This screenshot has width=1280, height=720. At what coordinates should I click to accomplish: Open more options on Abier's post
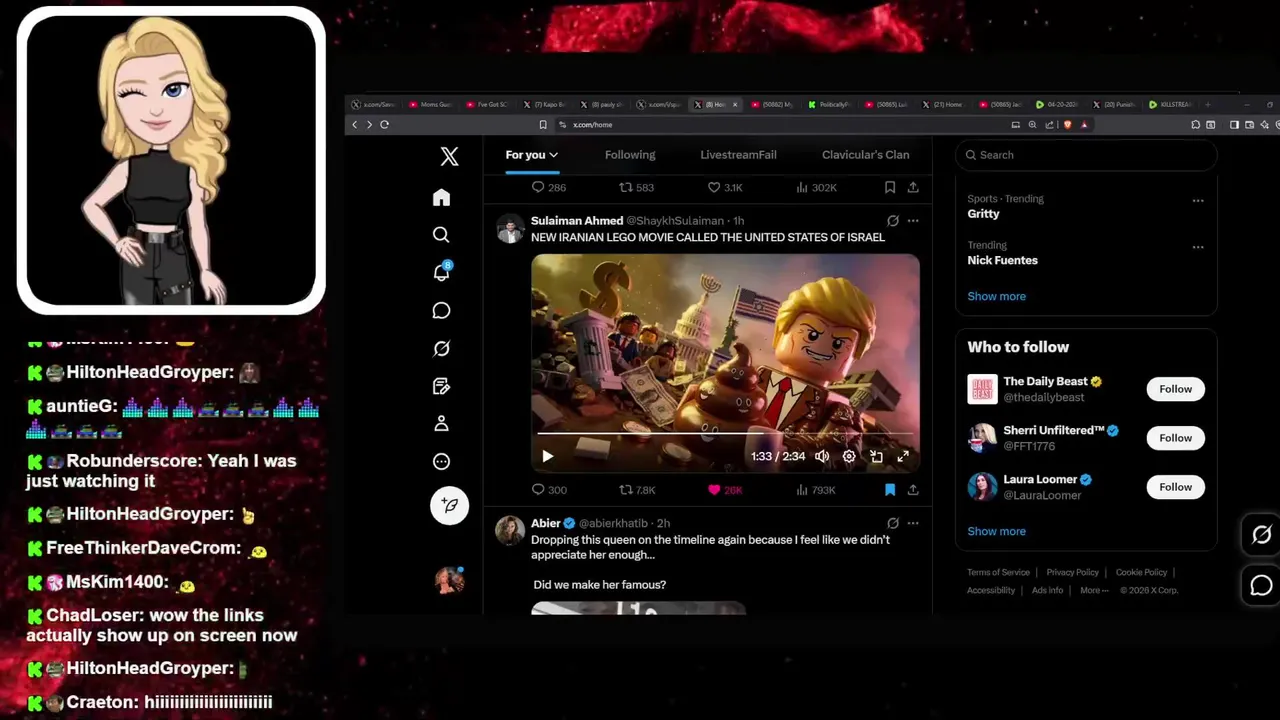913,523
